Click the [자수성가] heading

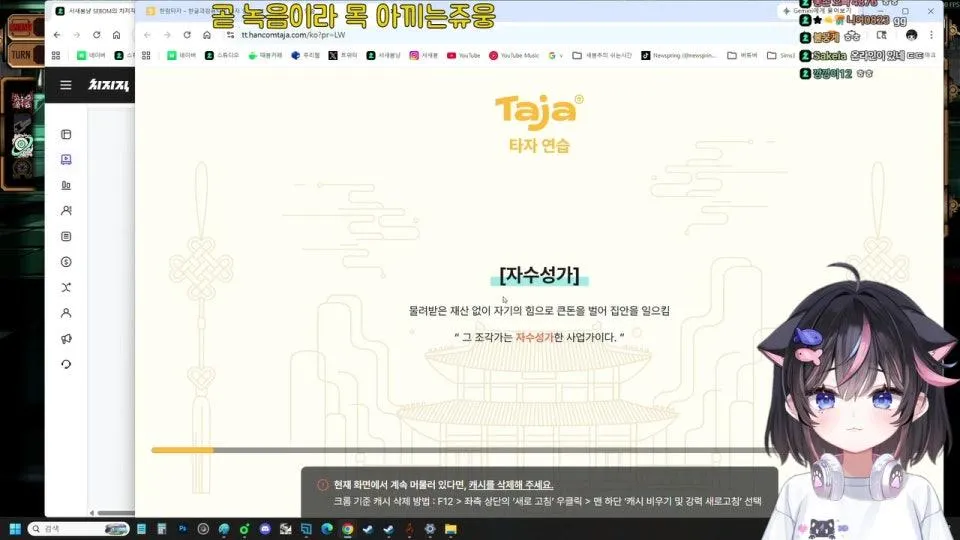tap(539, 275)
